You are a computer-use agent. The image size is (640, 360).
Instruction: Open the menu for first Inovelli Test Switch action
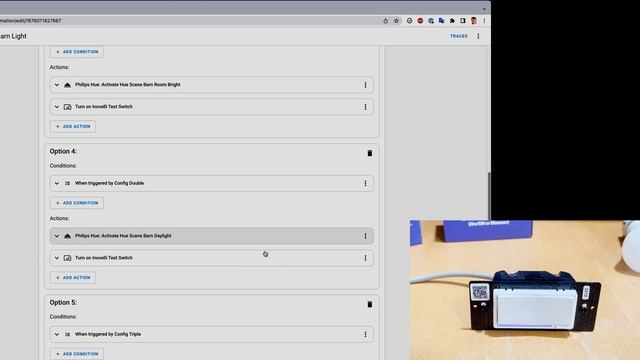coord(365,107)
